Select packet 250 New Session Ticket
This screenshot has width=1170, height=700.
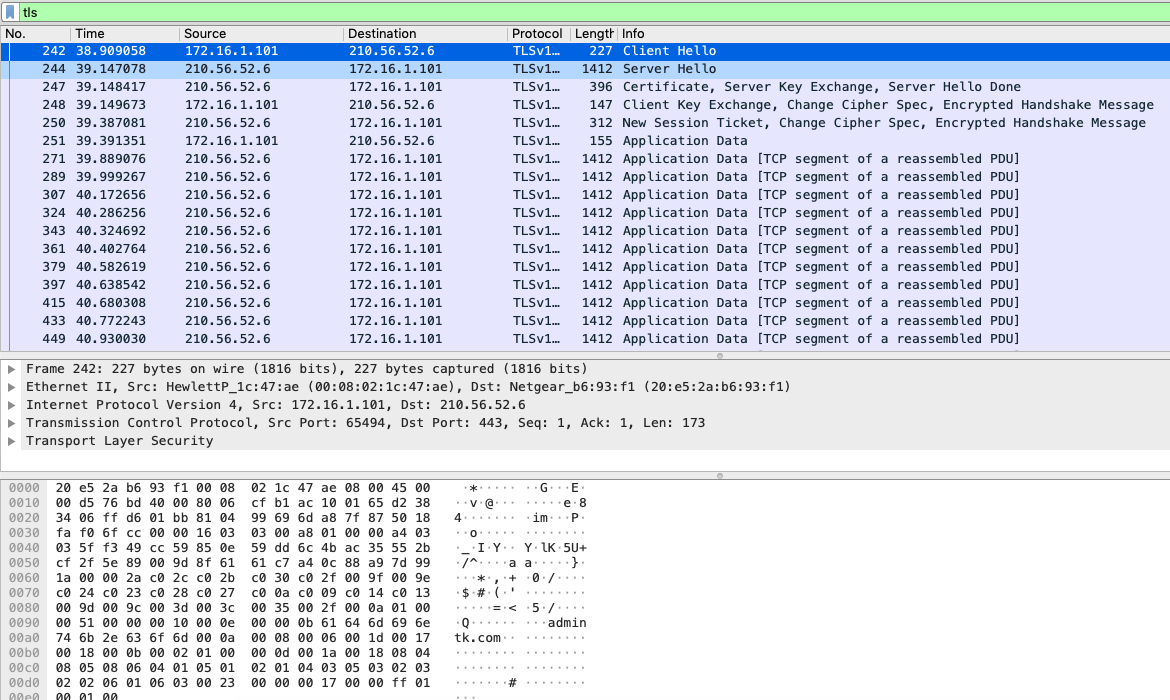tap(585, 122)
